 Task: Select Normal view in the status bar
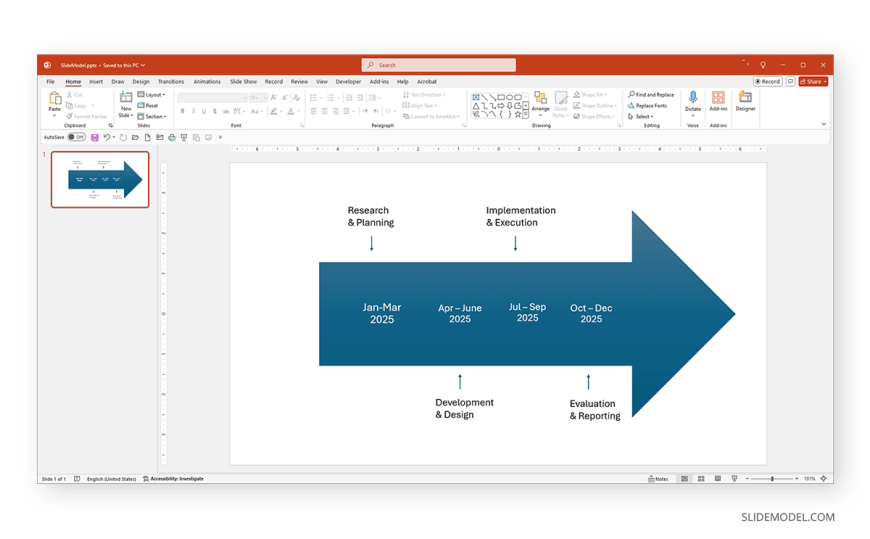[x=685, y=478]
